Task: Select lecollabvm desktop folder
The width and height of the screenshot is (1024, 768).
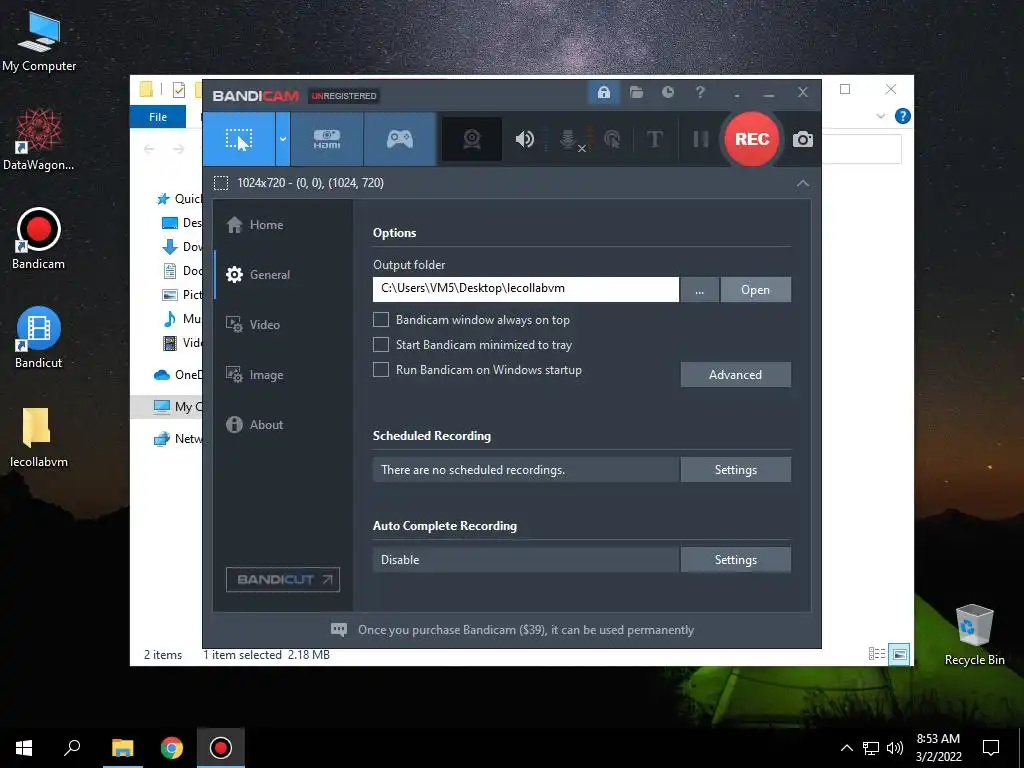Action: pos(39,437)
